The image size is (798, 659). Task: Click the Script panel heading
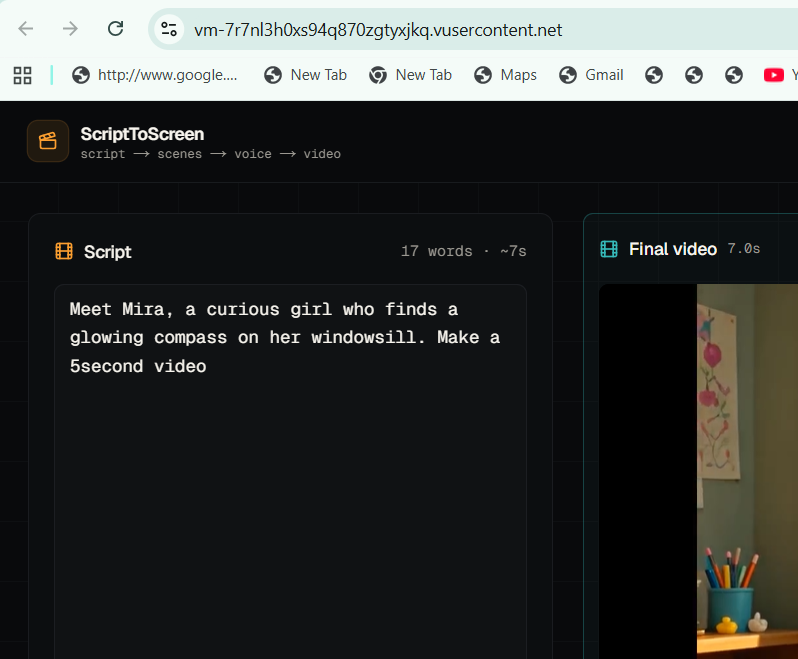[107, 252]
